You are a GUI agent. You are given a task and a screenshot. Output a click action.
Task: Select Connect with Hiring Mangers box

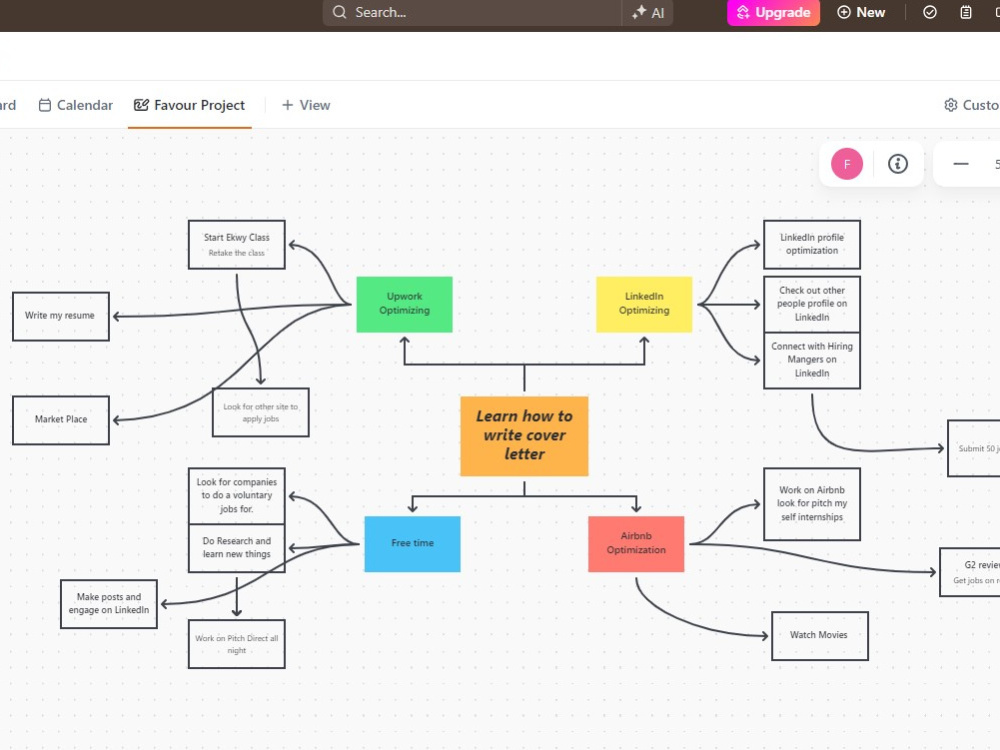point(812,360)
